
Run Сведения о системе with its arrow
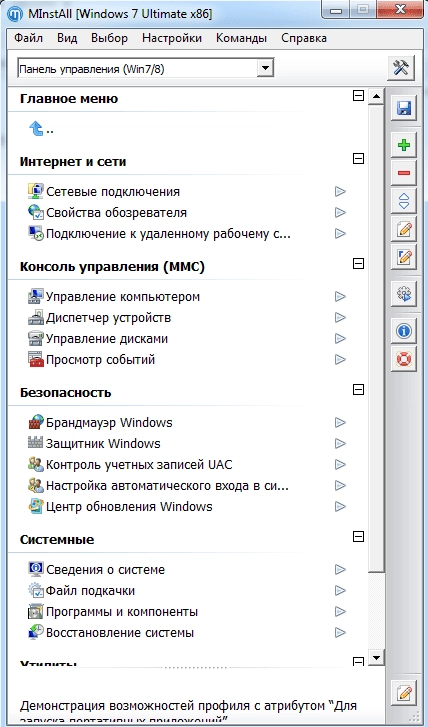click(x=340, y=569)
